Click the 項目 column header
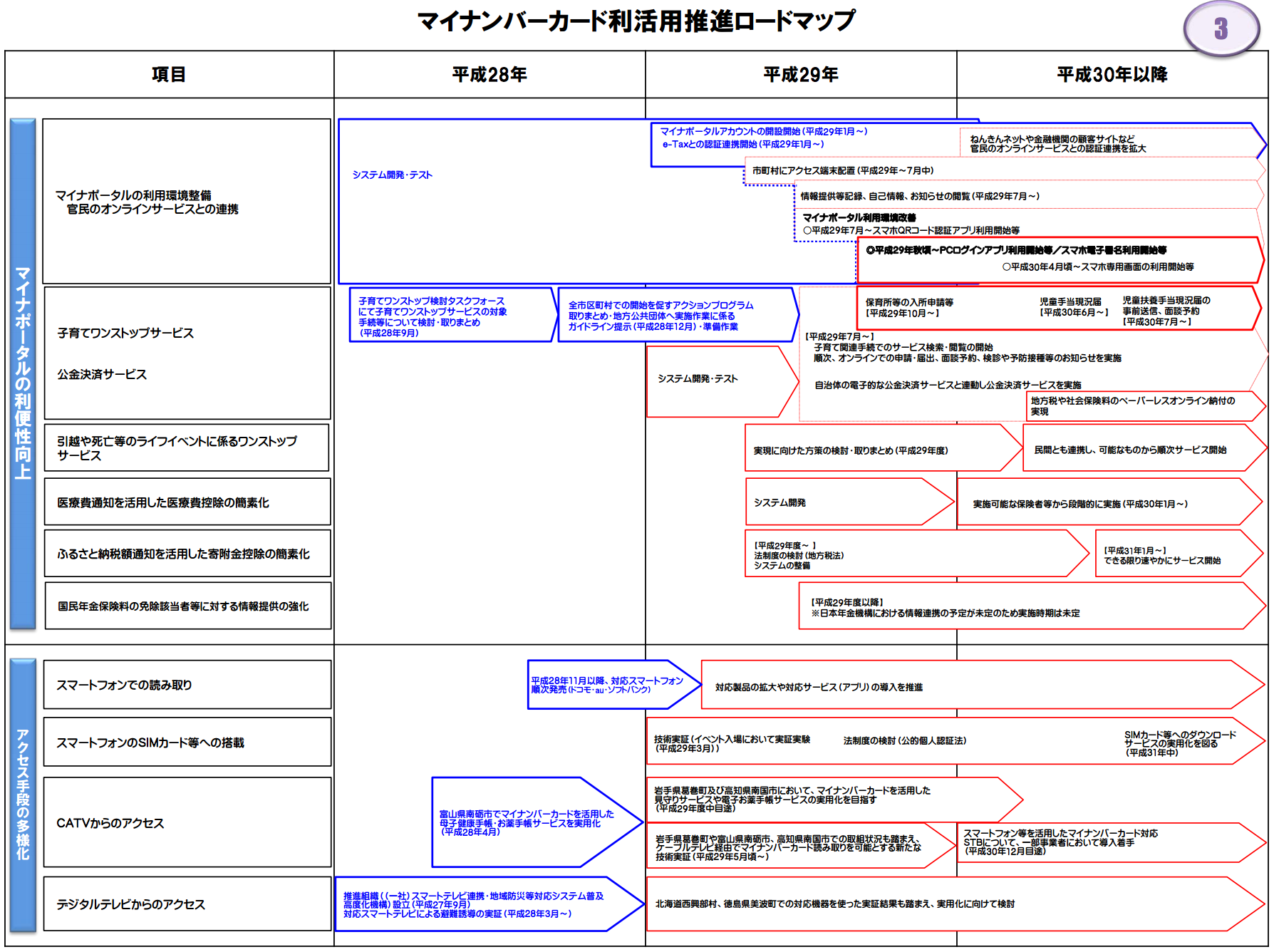 tap(169, 74)
